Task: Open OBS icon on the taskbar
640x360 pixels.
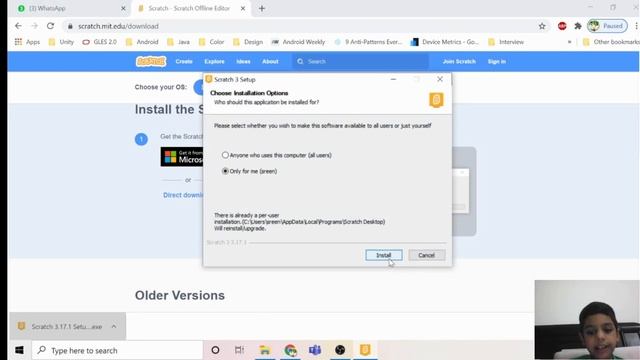Action: (x=340, y=350)
